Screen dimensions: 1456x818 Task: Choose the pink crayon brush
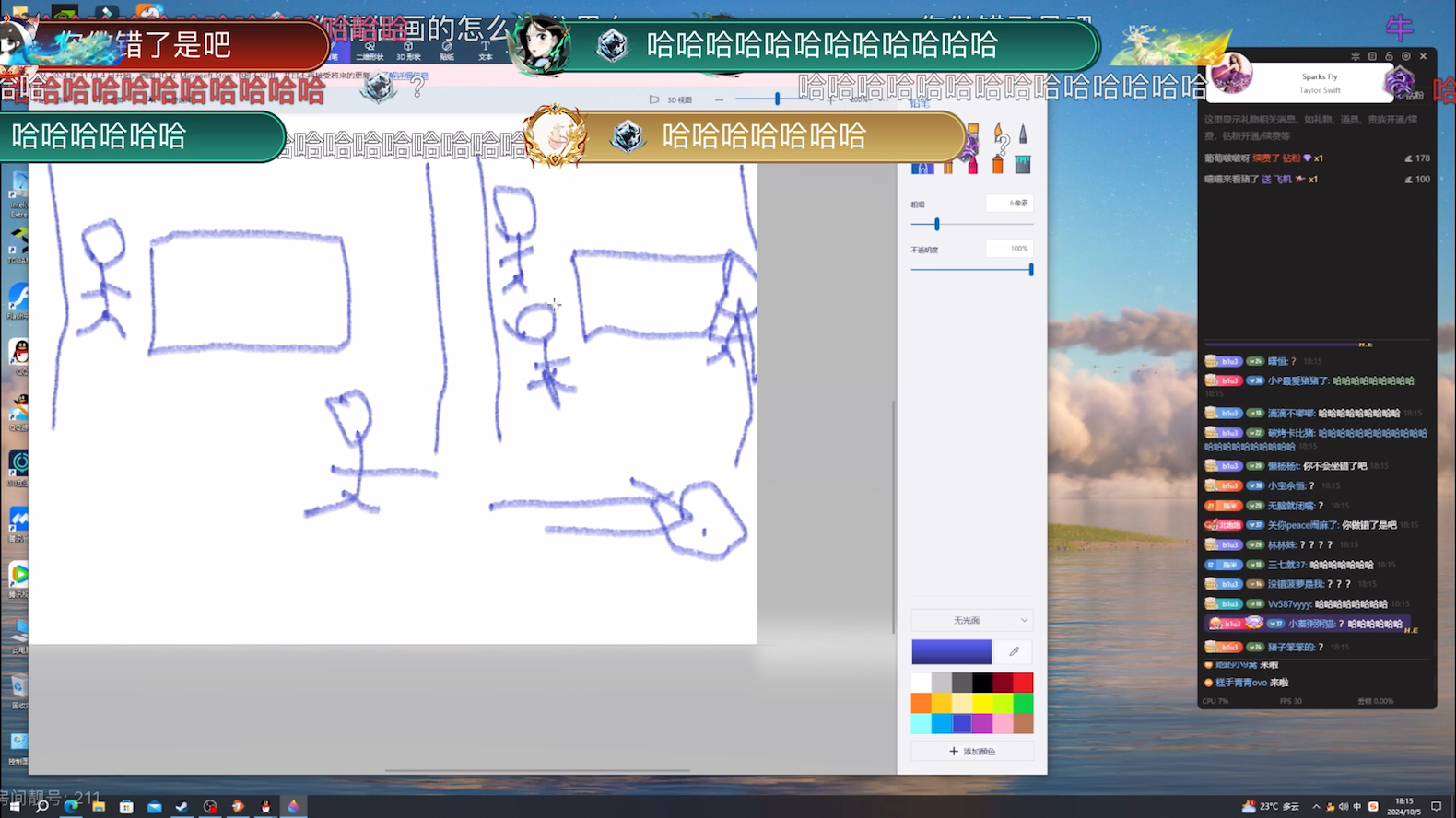coord(972,165)
